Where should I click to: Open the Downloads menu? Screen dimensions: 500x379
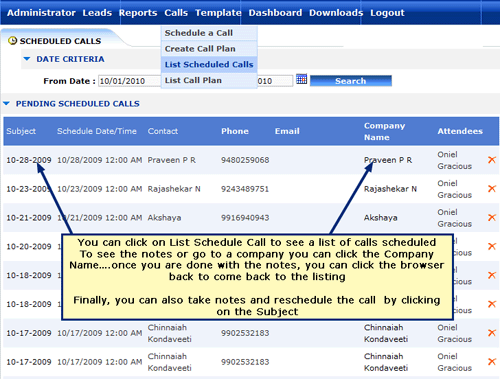(x=336, y=13)
